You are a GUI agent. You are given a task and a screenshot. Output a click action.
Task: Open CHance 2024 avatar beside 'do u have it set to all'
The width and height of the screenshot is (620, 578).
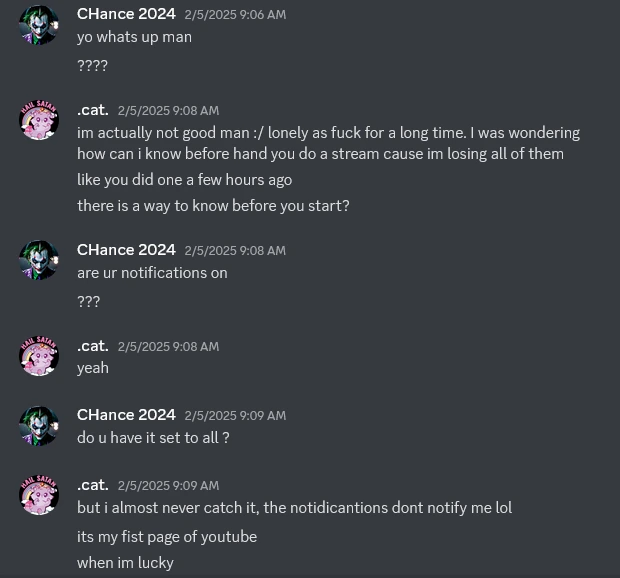39,426
